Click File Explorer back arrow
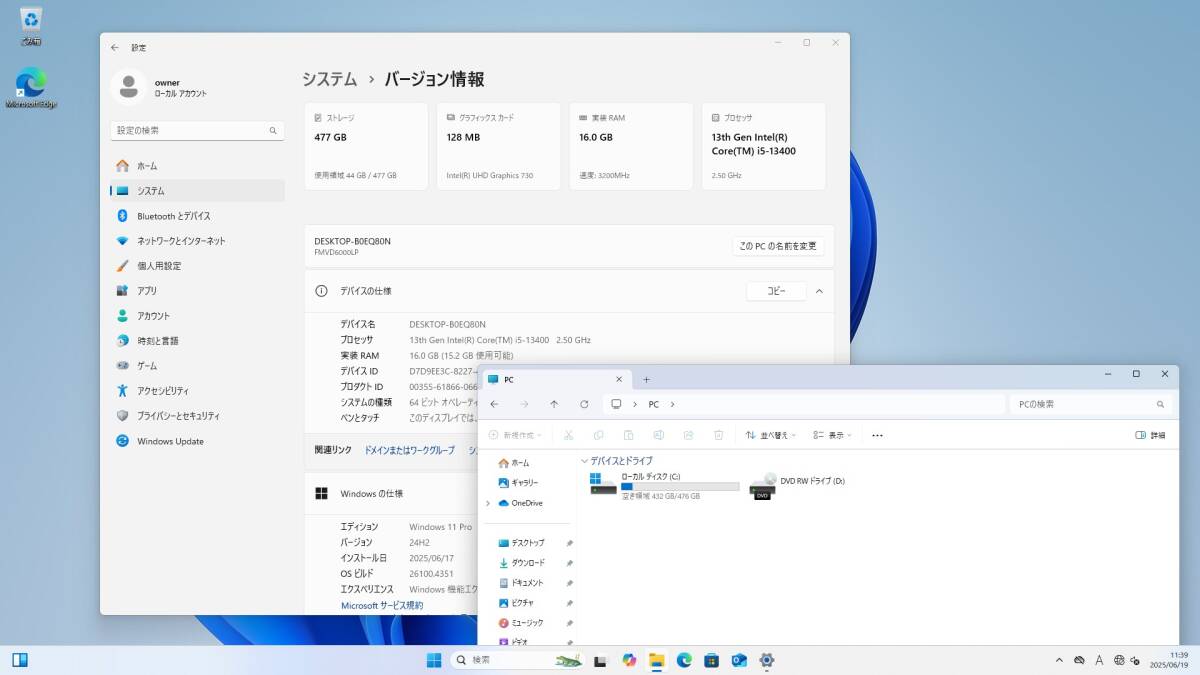Viewport: 1200px width, 675px height. (x=494, y=404)
